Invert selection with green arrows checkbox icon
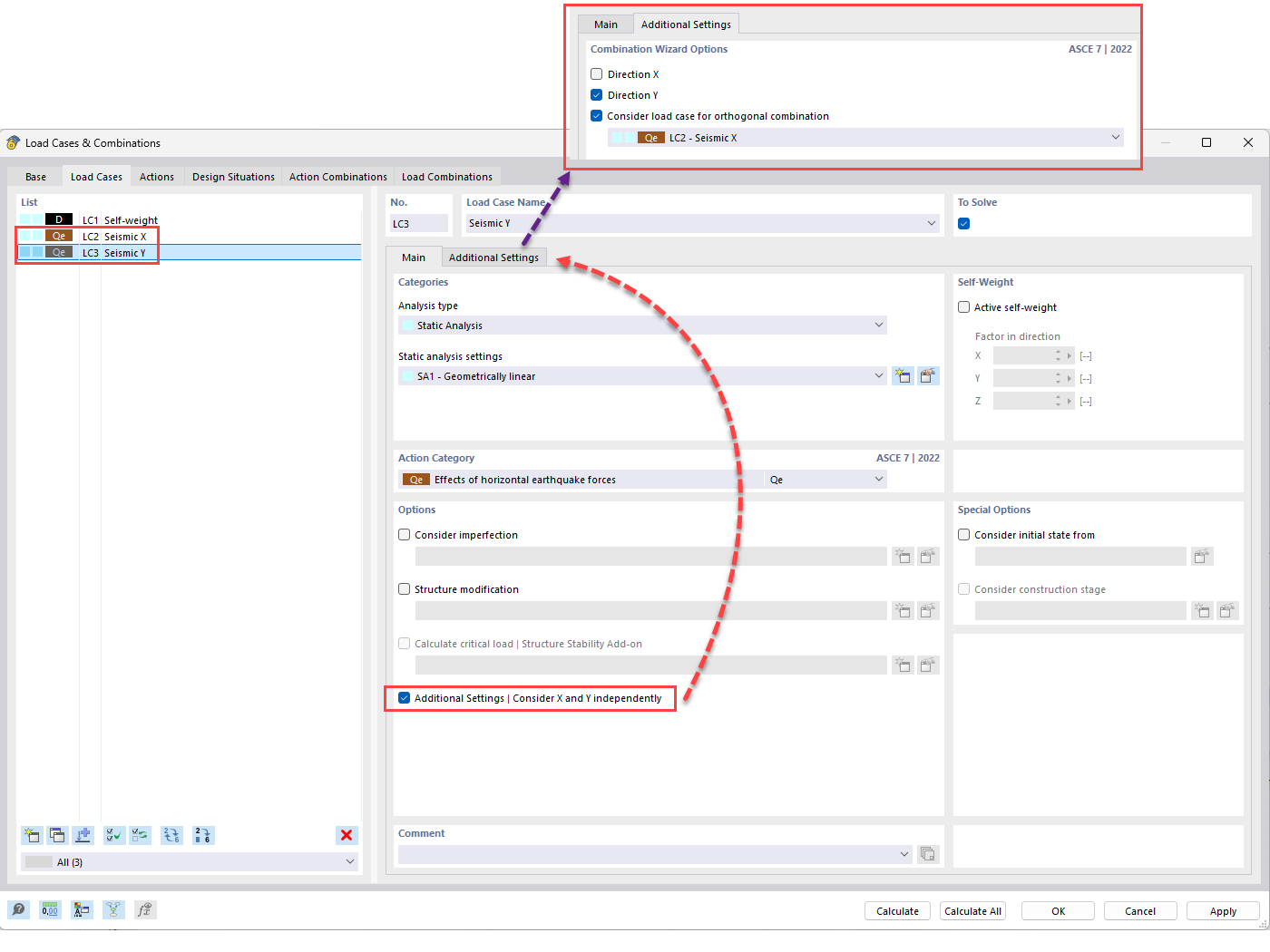The height and width of the screenshot is (952, 1270). [x=140, y=835]
